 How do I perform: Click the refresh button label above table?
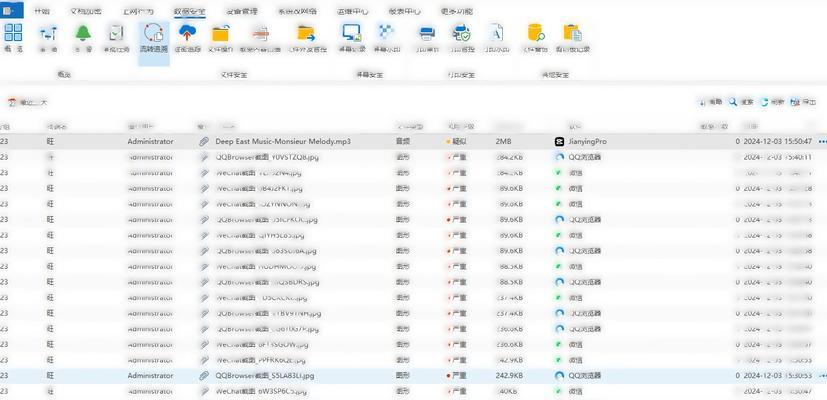[777, 102]
